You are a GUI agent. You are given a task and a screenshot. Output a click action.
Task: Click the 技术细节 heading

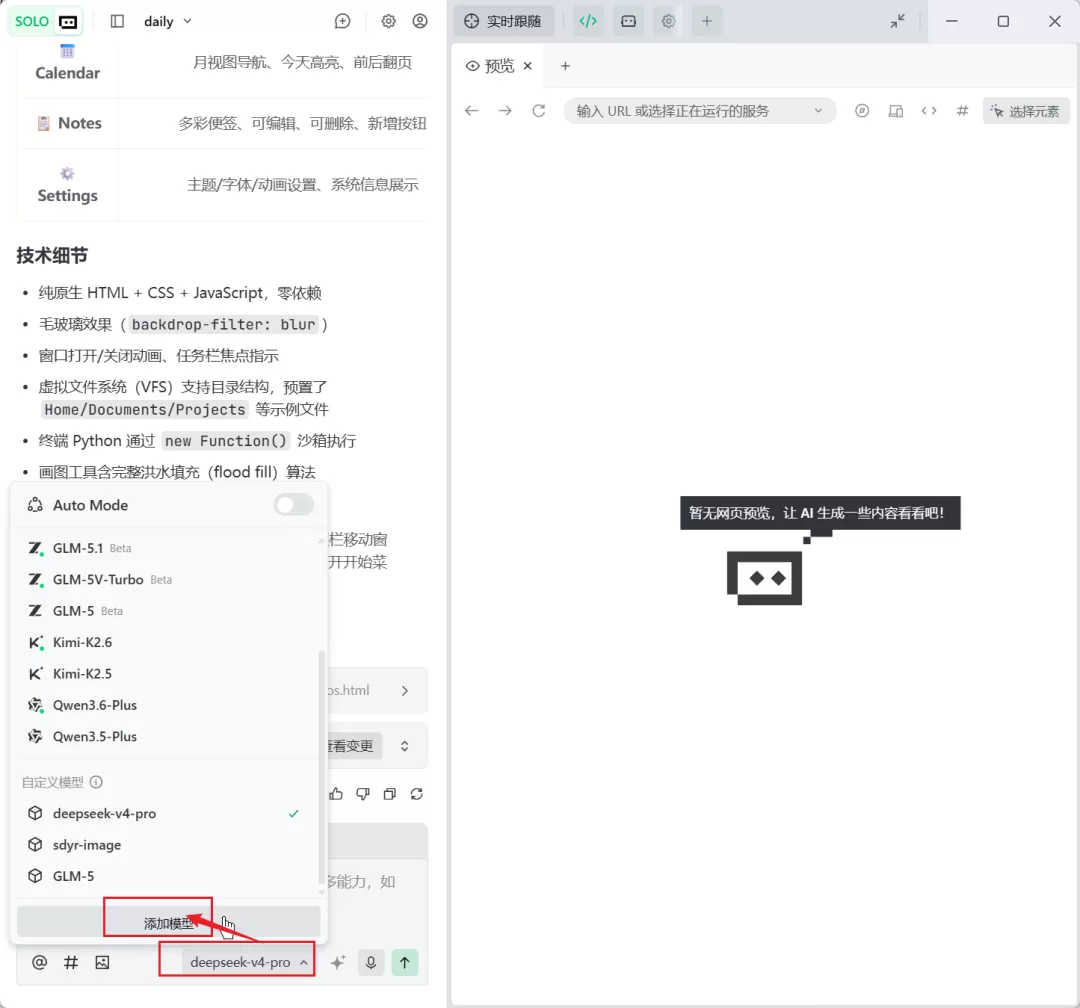point(52,256)
